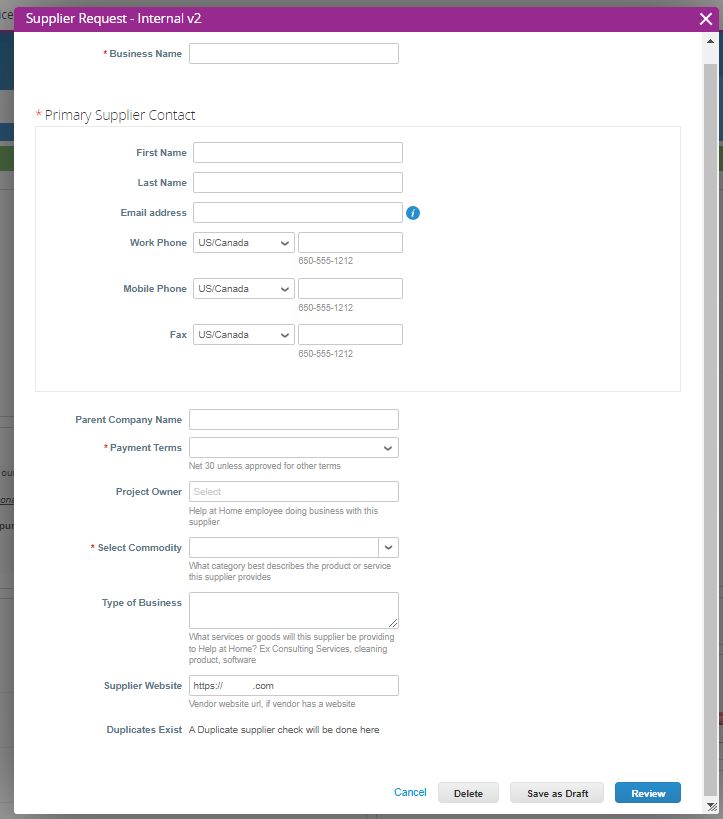Click the dialog vertical scrollbar

tap(710, 428)
